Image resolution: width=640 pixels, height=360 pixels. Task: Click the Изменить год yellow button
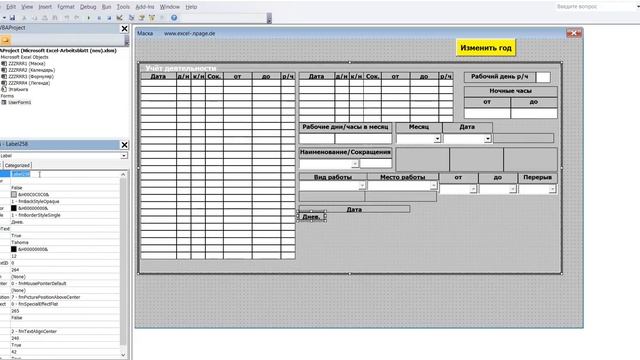(x=486, y=48)
